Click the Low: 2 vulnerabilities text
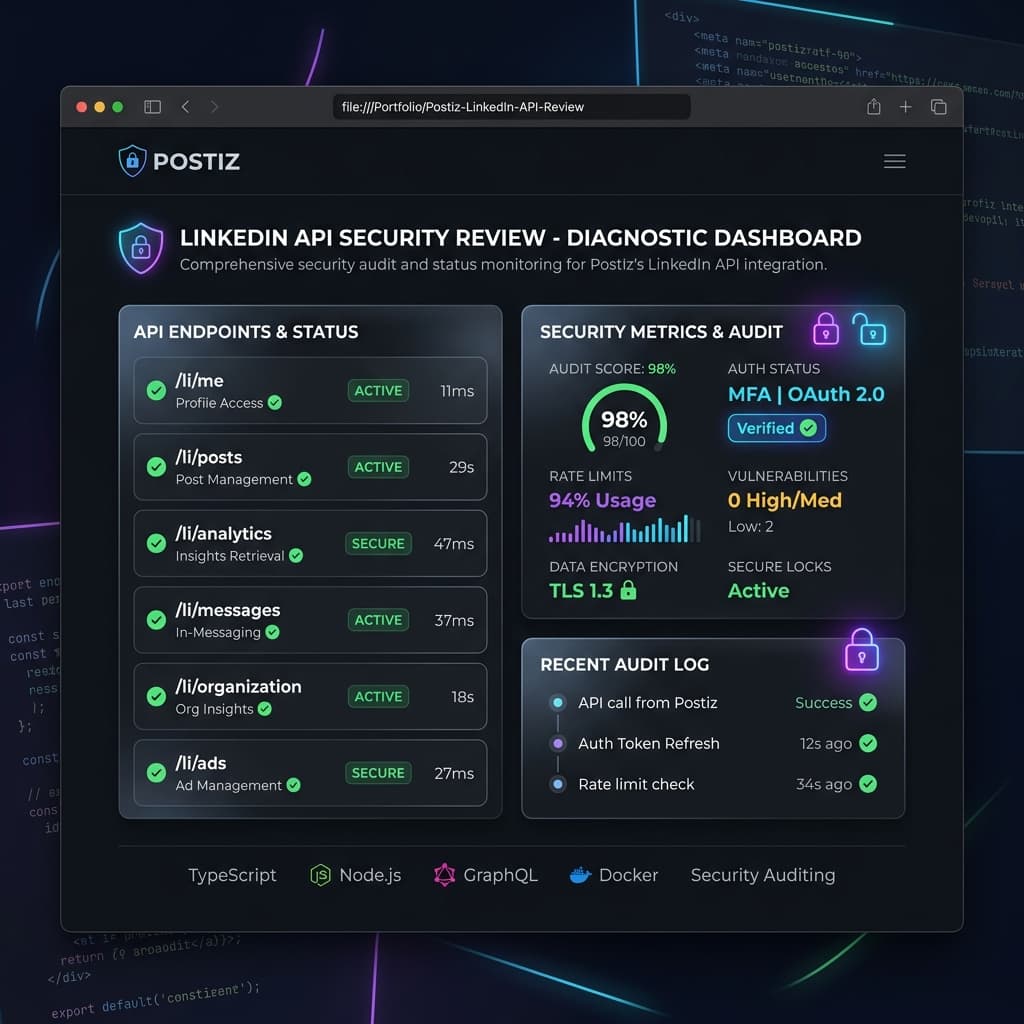1024x1024 pixels. pyautogui.click(x=750, y=526)
